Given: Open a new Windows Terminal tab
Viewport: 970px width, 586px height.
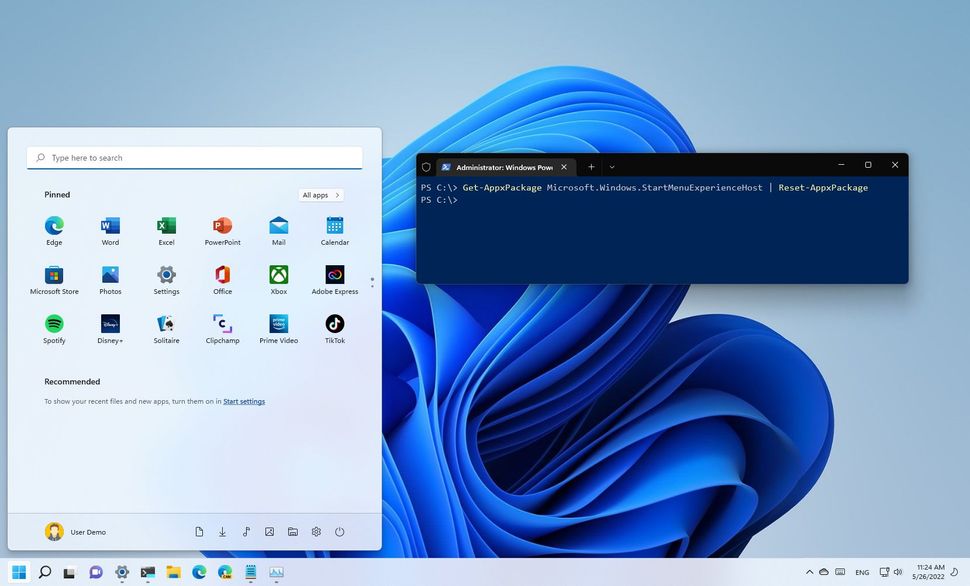Looking at the screenshot, I should coord(590,167).
